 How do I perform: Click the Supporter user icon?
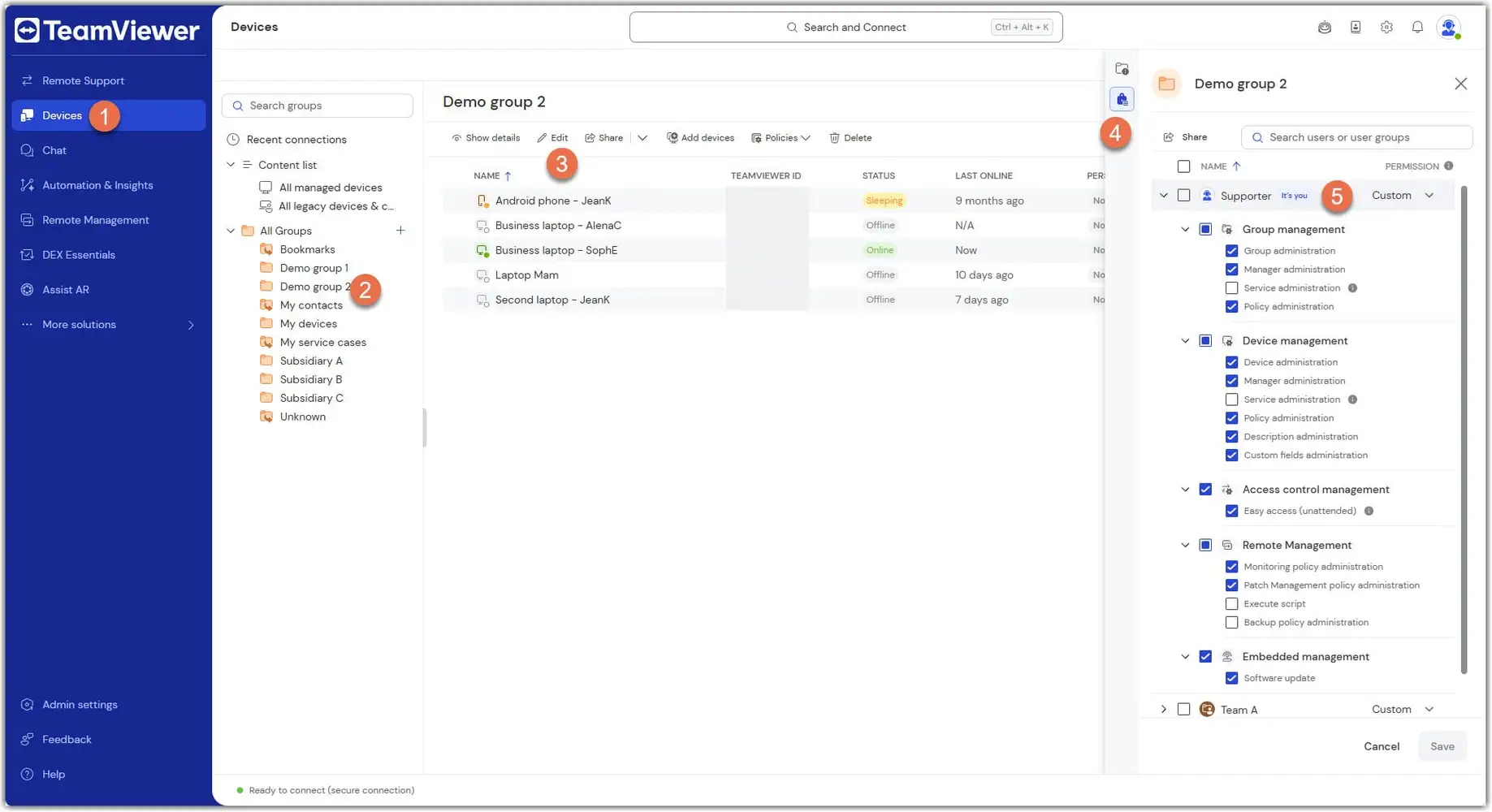[x=1207, y=196]
